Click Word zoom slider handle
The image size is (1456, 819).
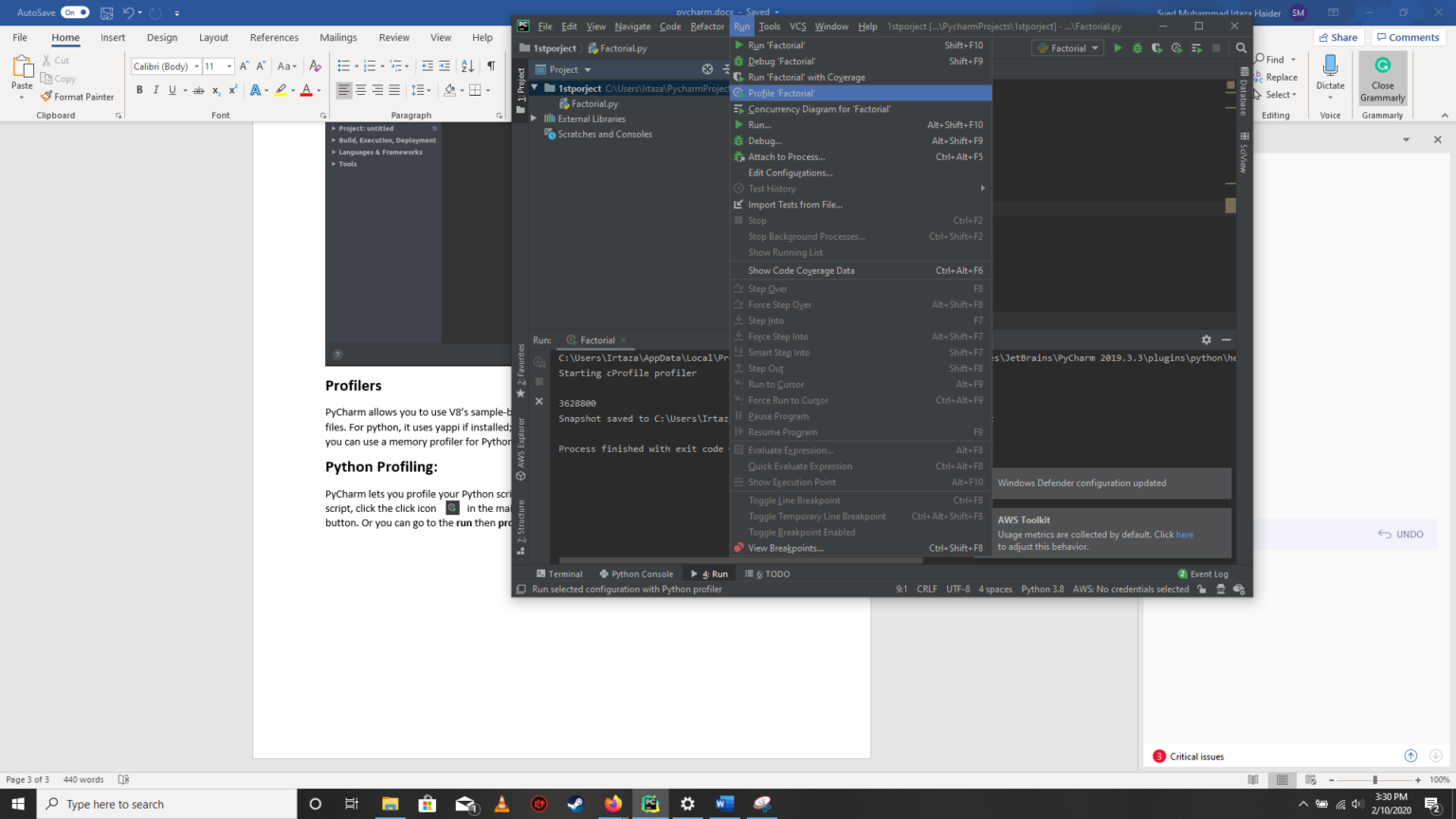pos(1374,780)
